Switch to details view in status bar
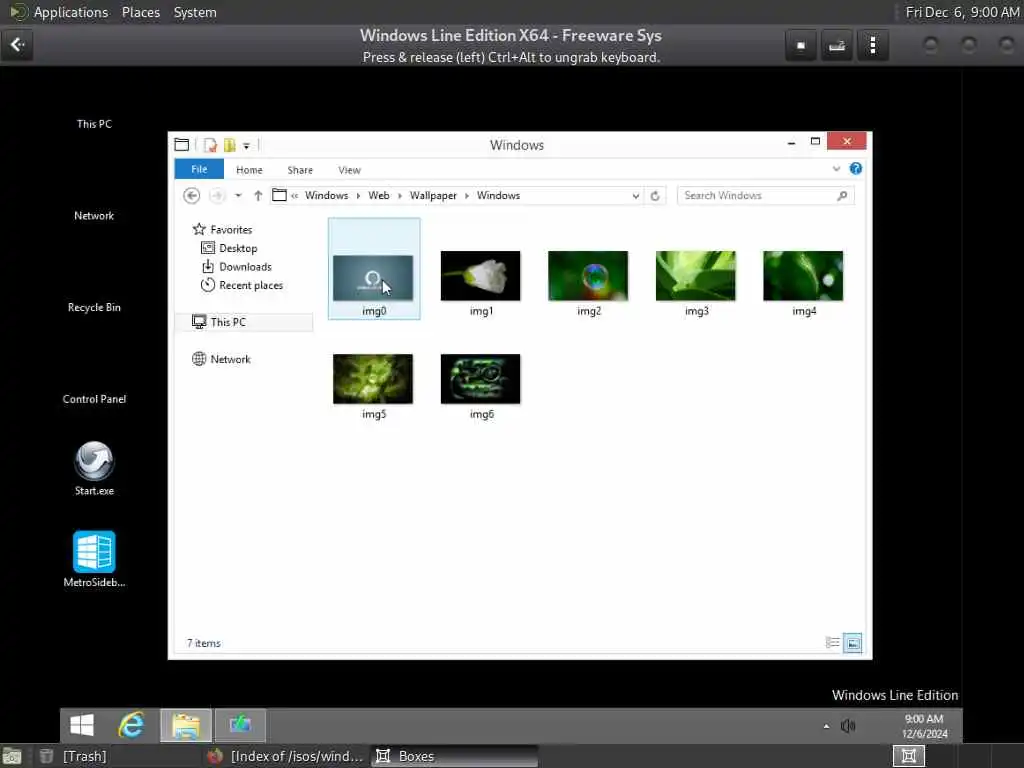 point(833,643)
